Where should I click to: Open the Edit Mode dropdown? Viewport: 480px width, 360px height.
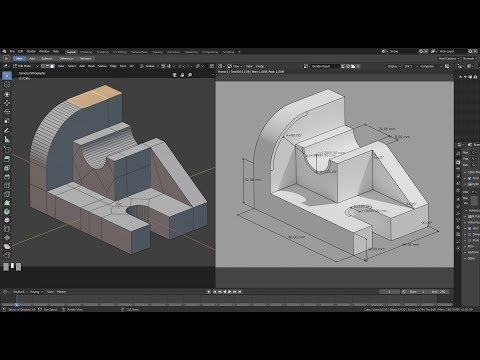coord(25,66)
